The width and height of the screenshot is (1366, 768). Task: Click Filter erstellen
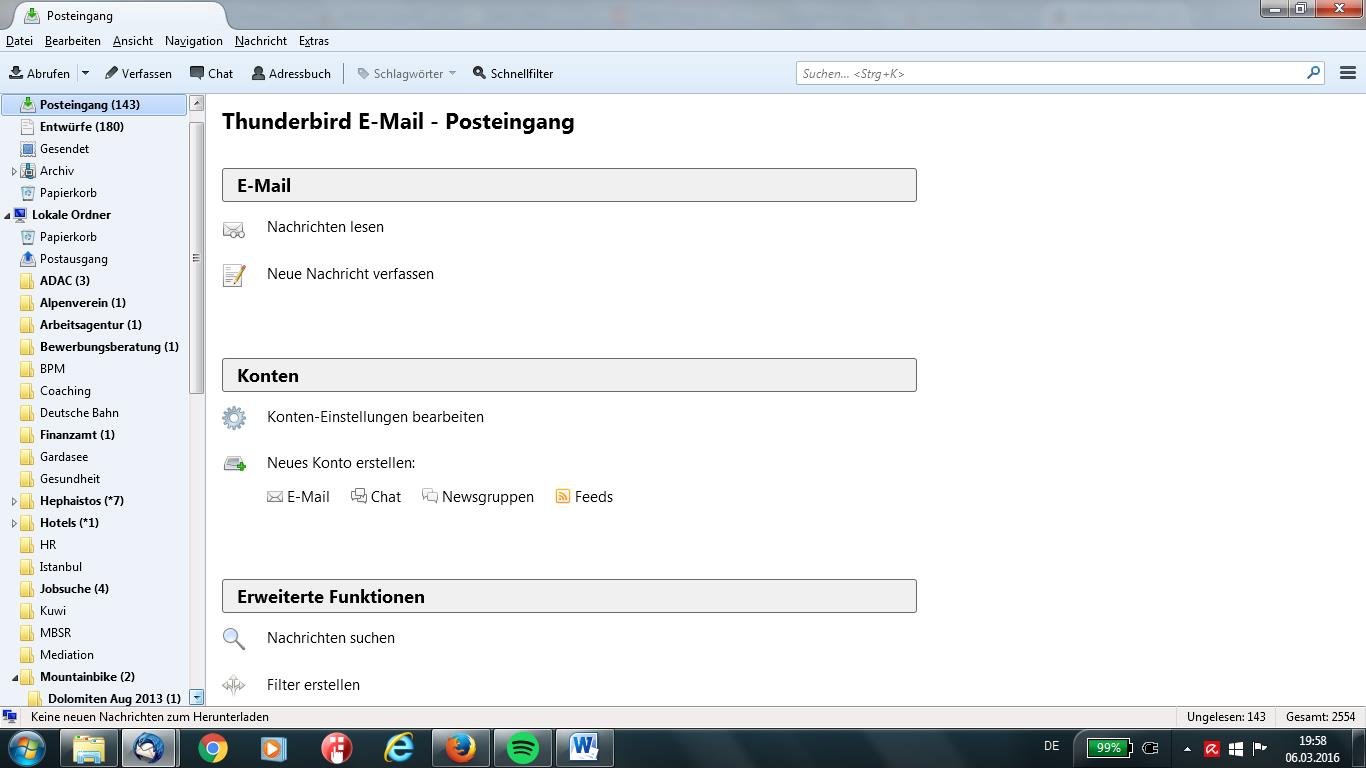[313, 685]
